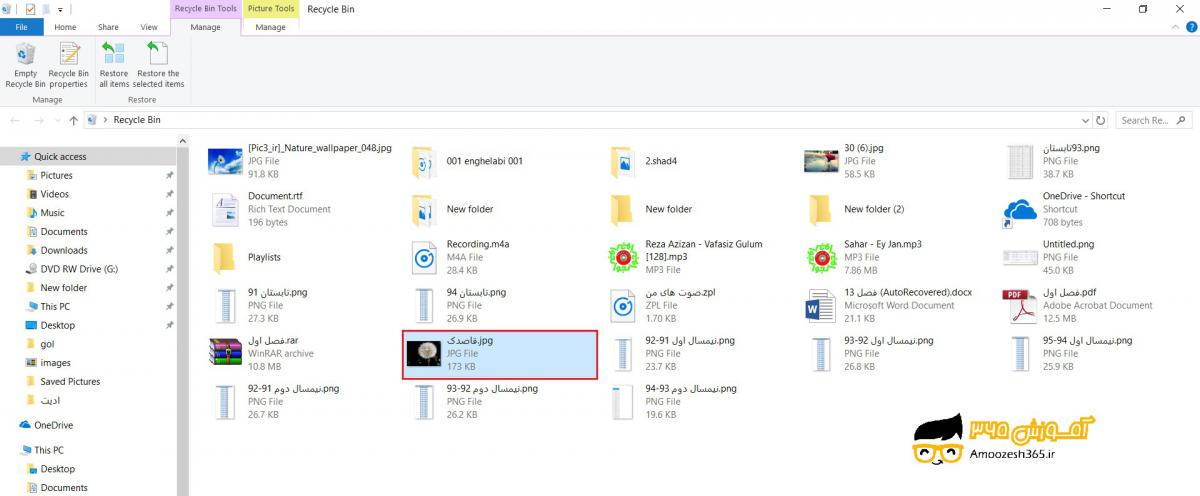Viewport: 1200px width, 496px height.
Task: Go to Downloads in Quick access
Action: [64, 250]
